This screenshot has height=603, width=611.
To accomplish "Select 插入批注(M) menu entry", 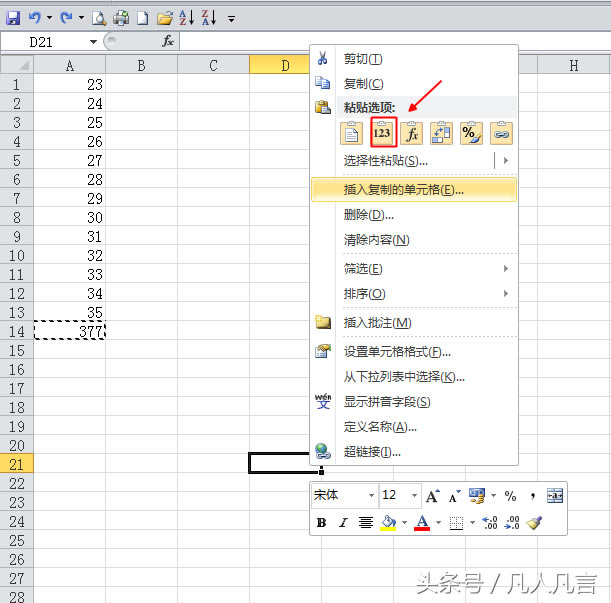I will (415, 322).
